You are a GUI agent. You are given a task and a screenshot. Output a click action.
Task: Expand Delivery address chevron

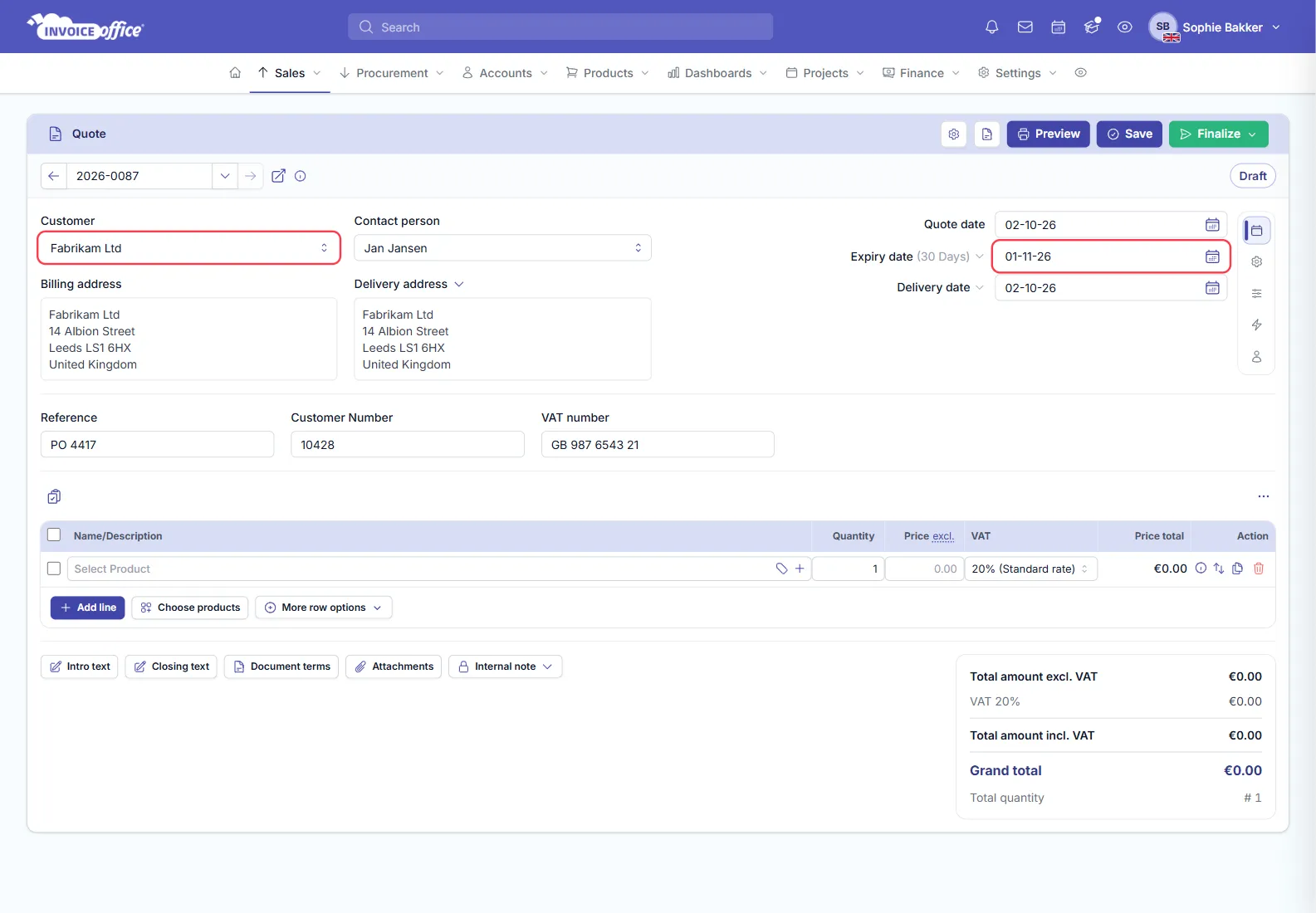coord(459,284)
